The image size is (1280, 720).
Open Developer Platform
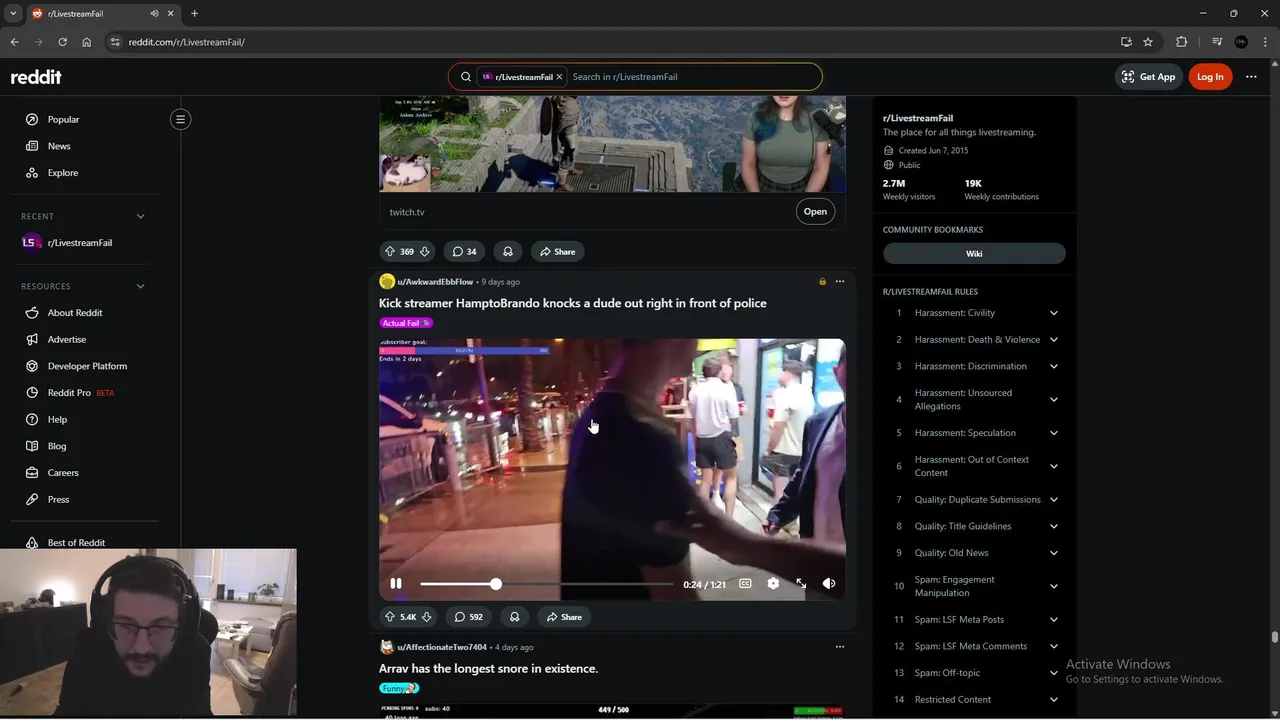coord(87,366)
